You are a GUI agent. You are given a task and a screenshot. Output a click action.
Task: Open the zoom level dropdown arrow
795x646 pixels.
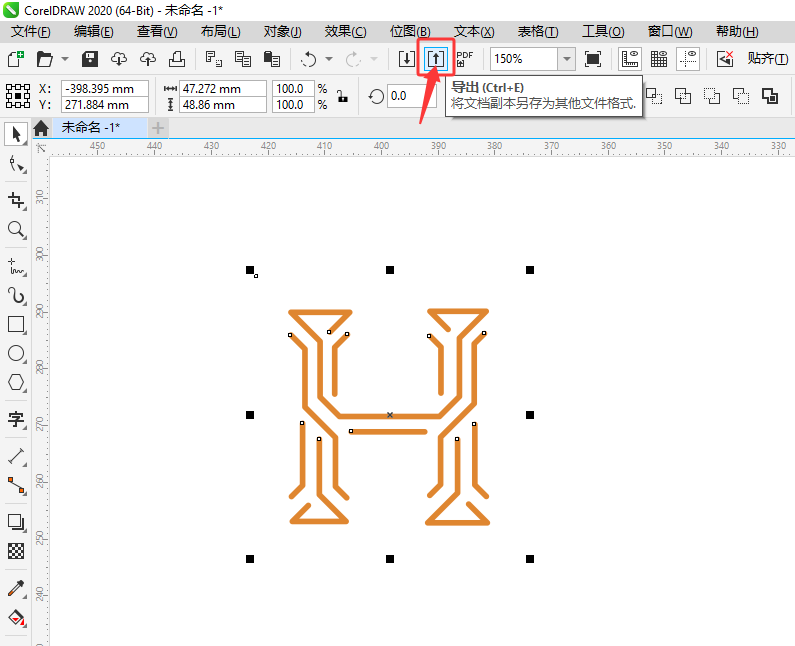(566, 59)
